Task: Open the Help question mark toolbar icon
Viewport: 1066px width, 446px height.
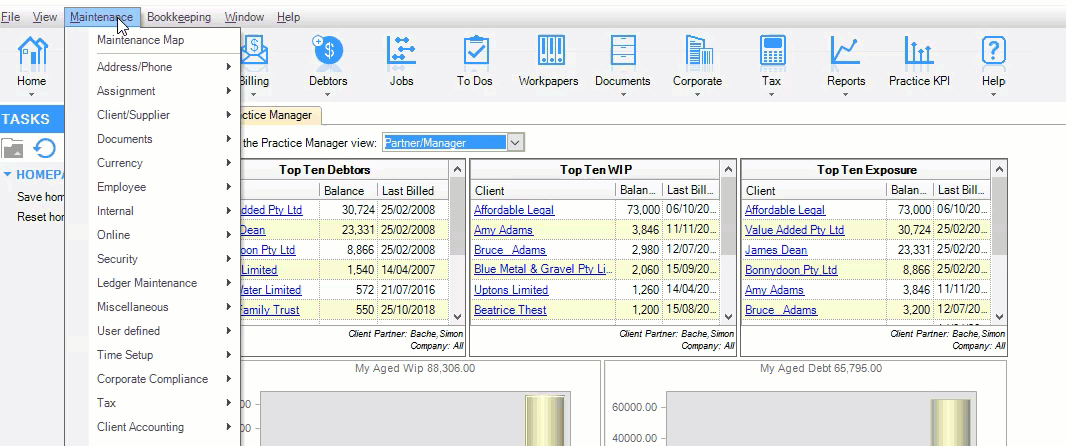Action: [993, 51]
